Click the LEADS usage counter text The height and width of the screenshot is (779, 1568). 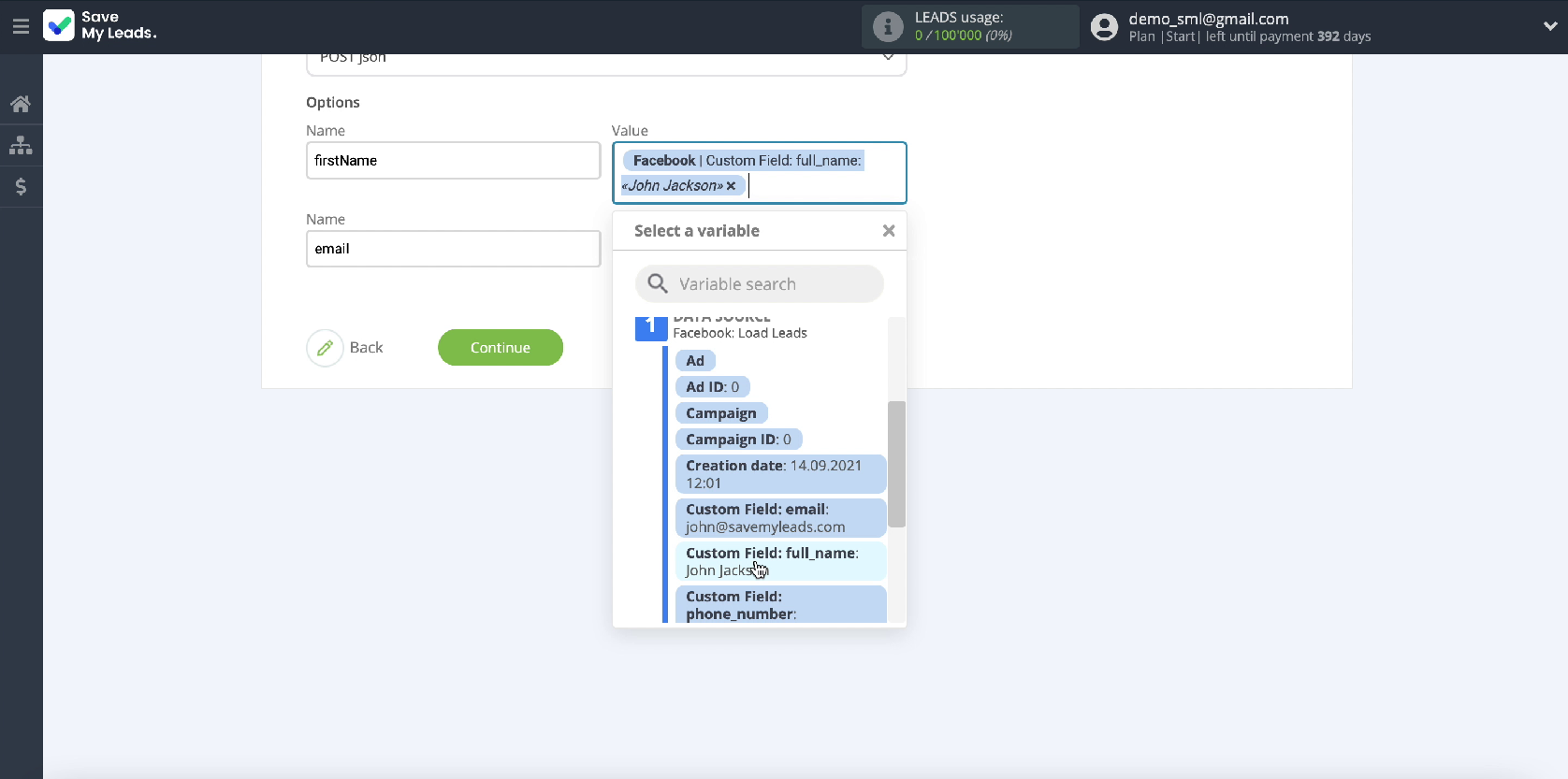pos(964,36)
